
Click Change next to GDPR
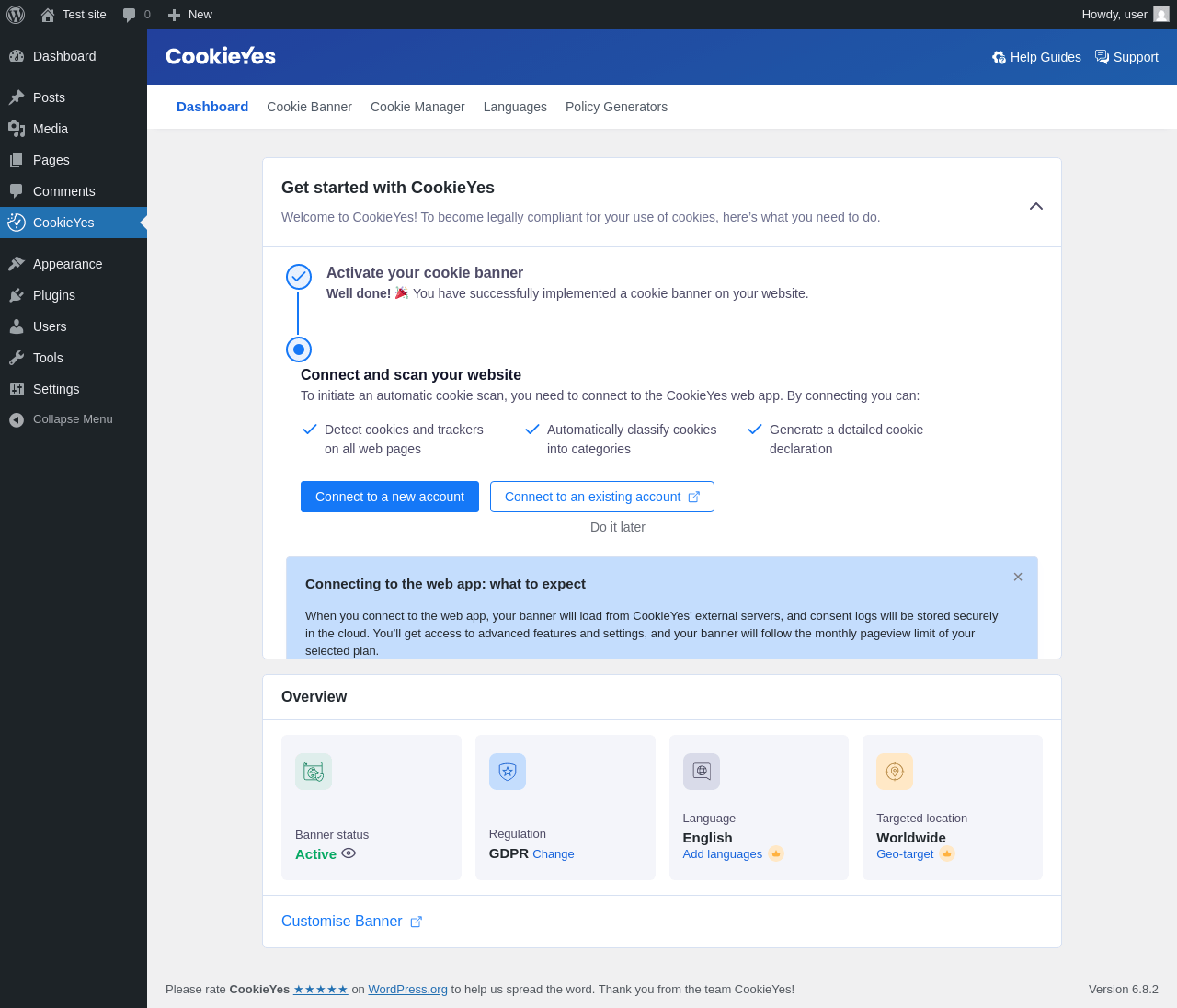[x=554, y=854]
